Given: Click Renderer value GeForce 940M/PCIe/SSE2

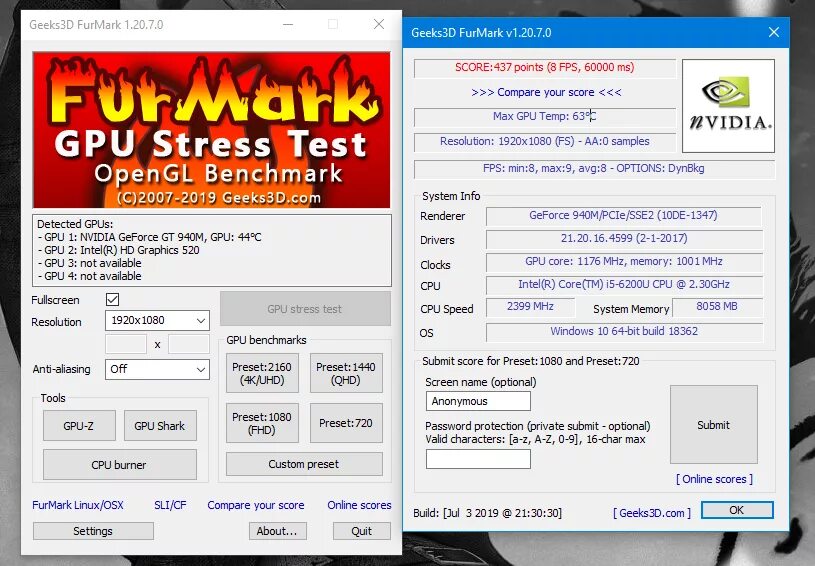Looking at the screenshot, I should click(624, 216).
